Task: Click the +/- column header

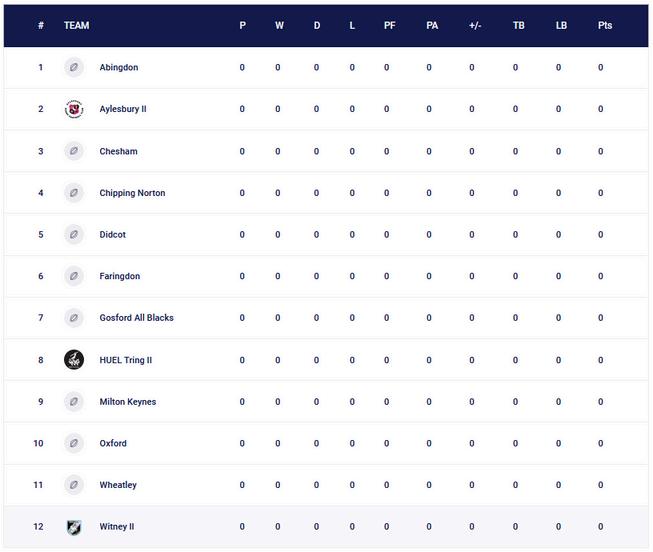Action: (x=475, y=26)
